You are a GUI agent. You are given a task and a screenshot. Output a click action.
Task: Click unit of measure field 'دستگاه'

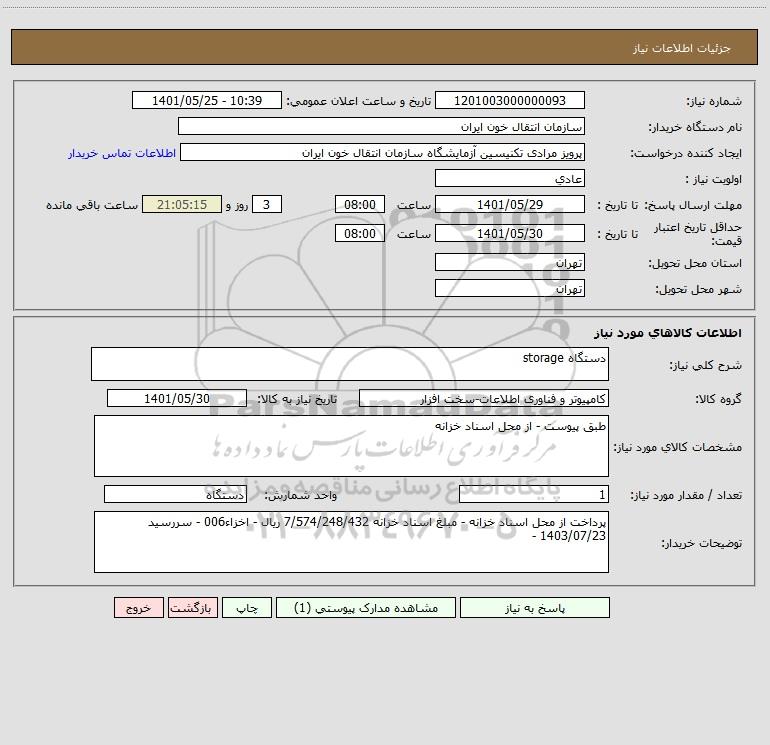[x=175, y=494]
